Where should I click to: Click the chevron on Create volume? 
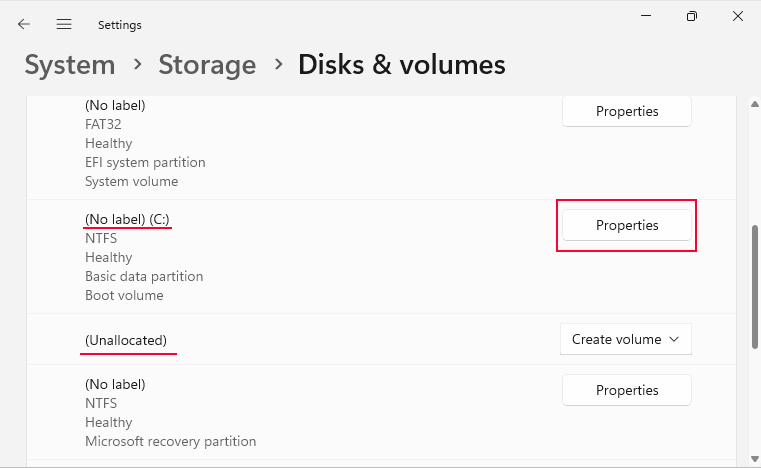[674, 339]
